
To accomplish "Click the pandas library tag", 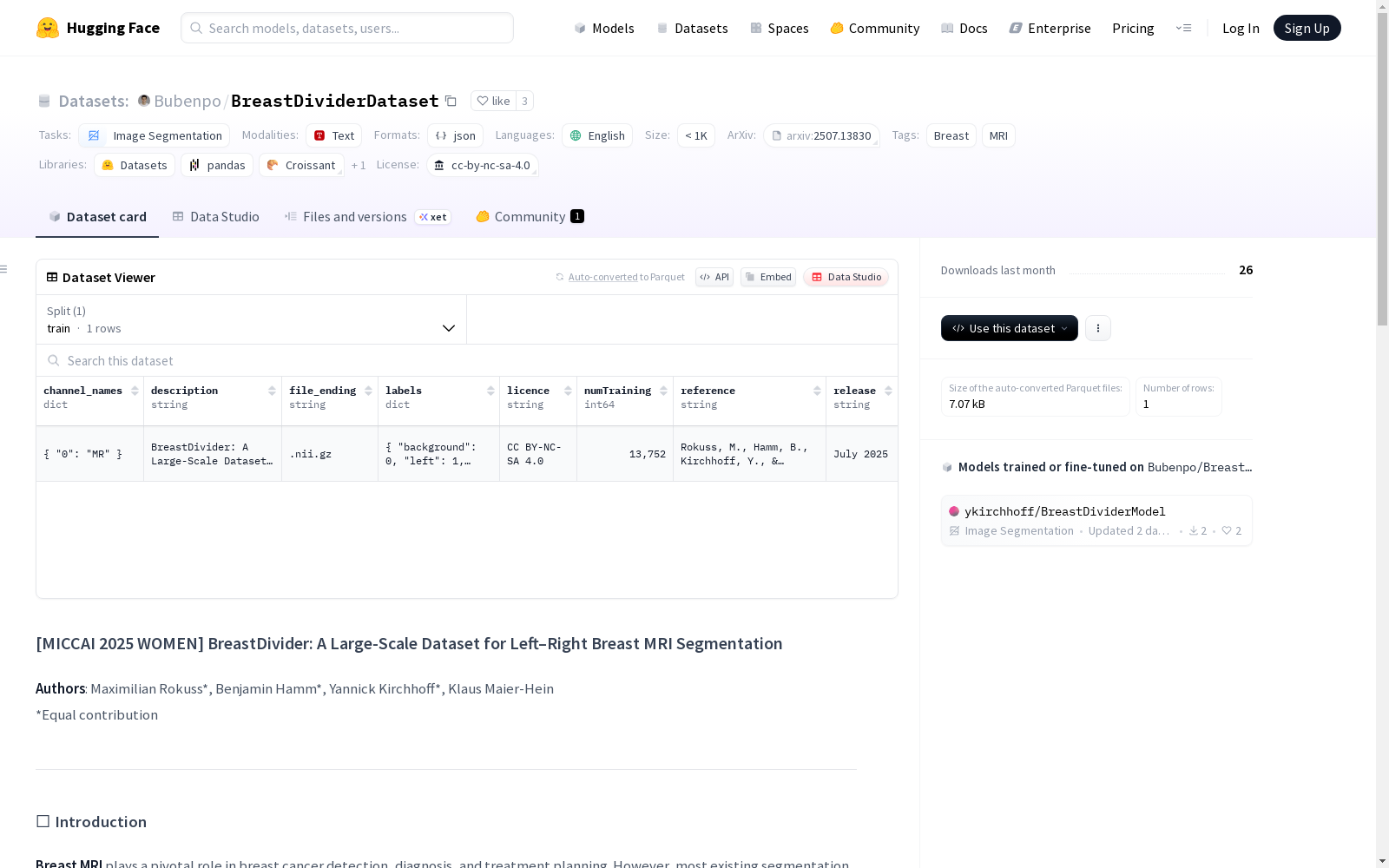I will [217, 165].
